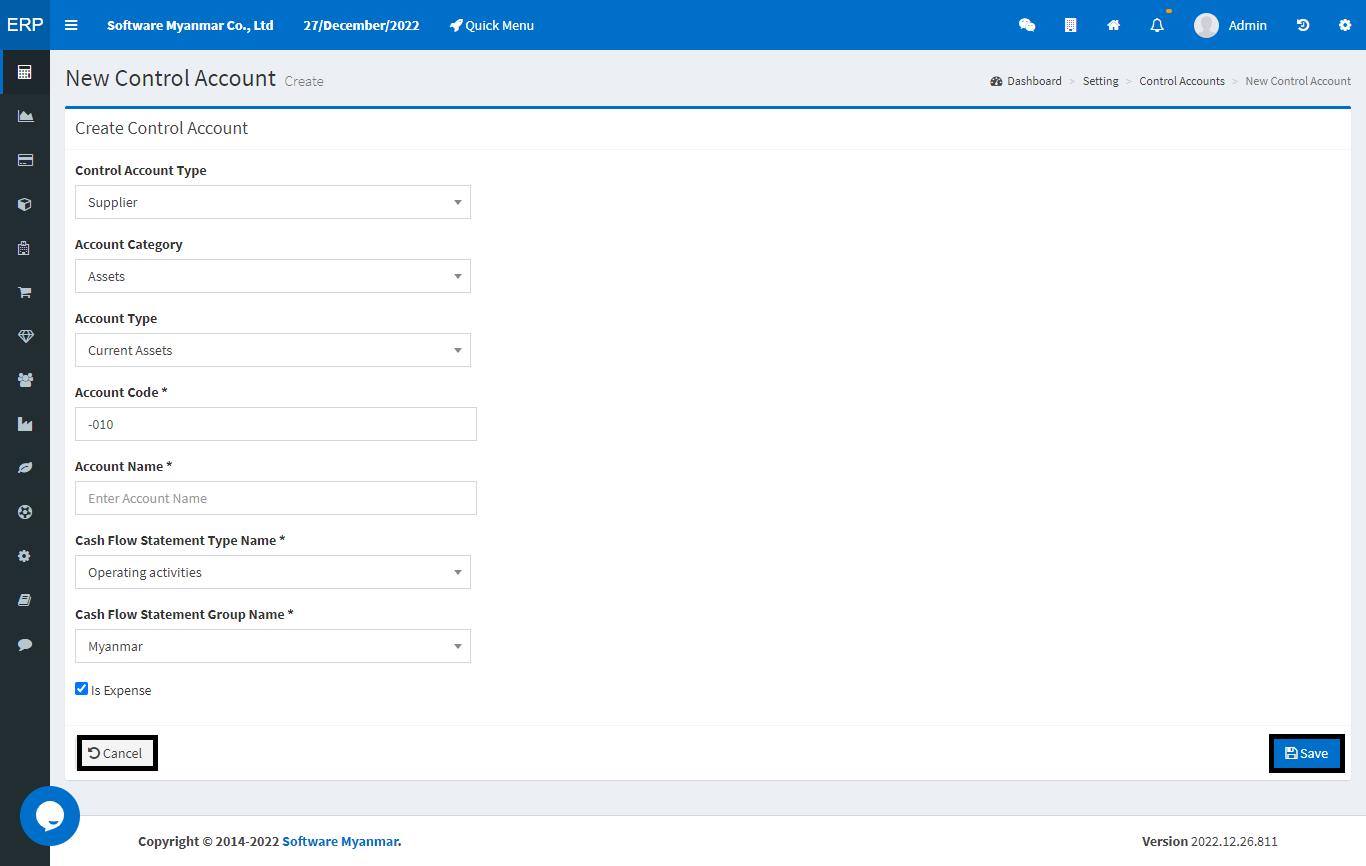The image size is (1366, 866).
Task: Open the history clock icon in top bar
Action: pos(1303,25)
